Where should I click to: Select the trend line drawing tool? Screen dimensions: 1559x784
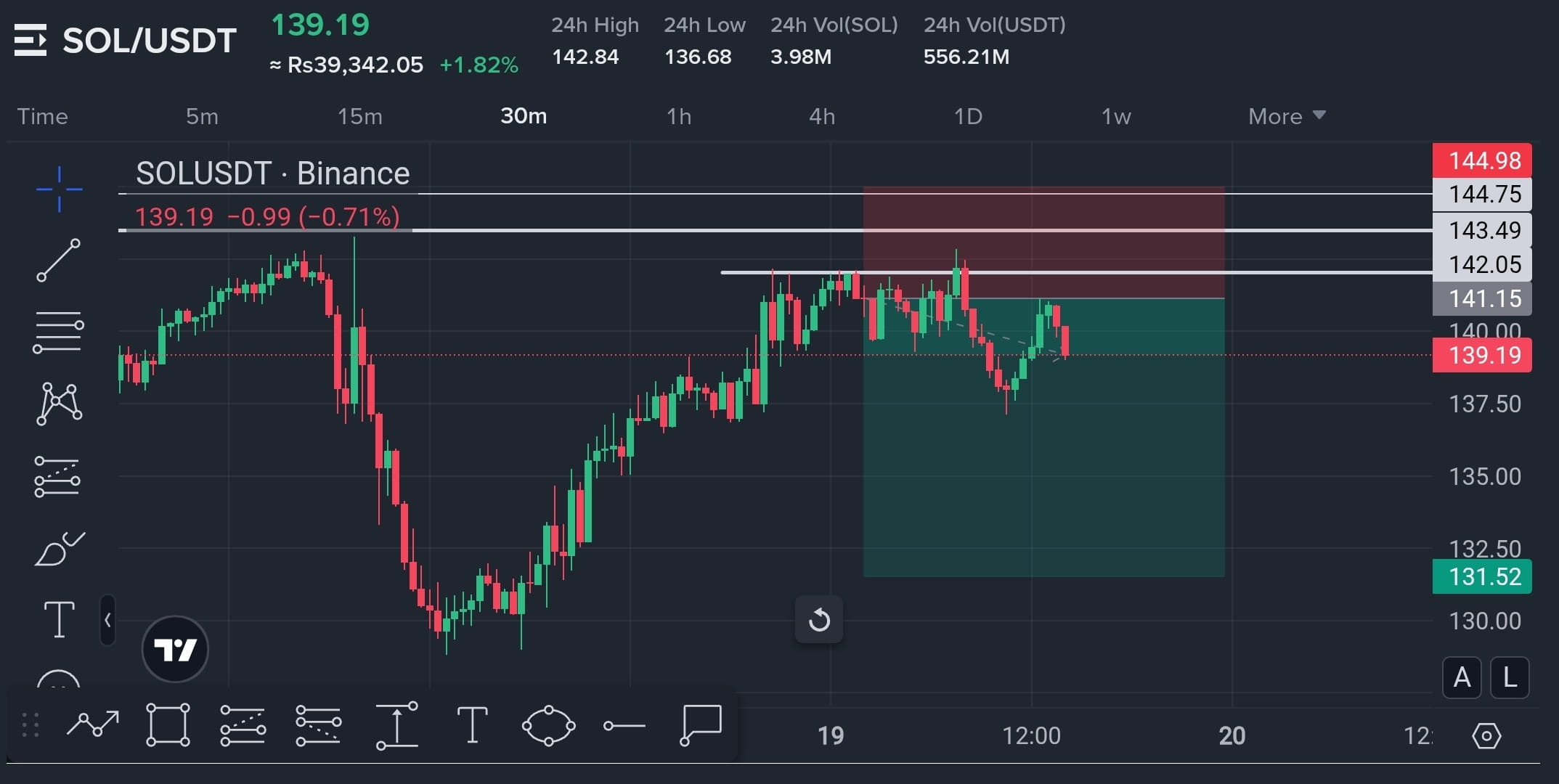click(59, 261)
